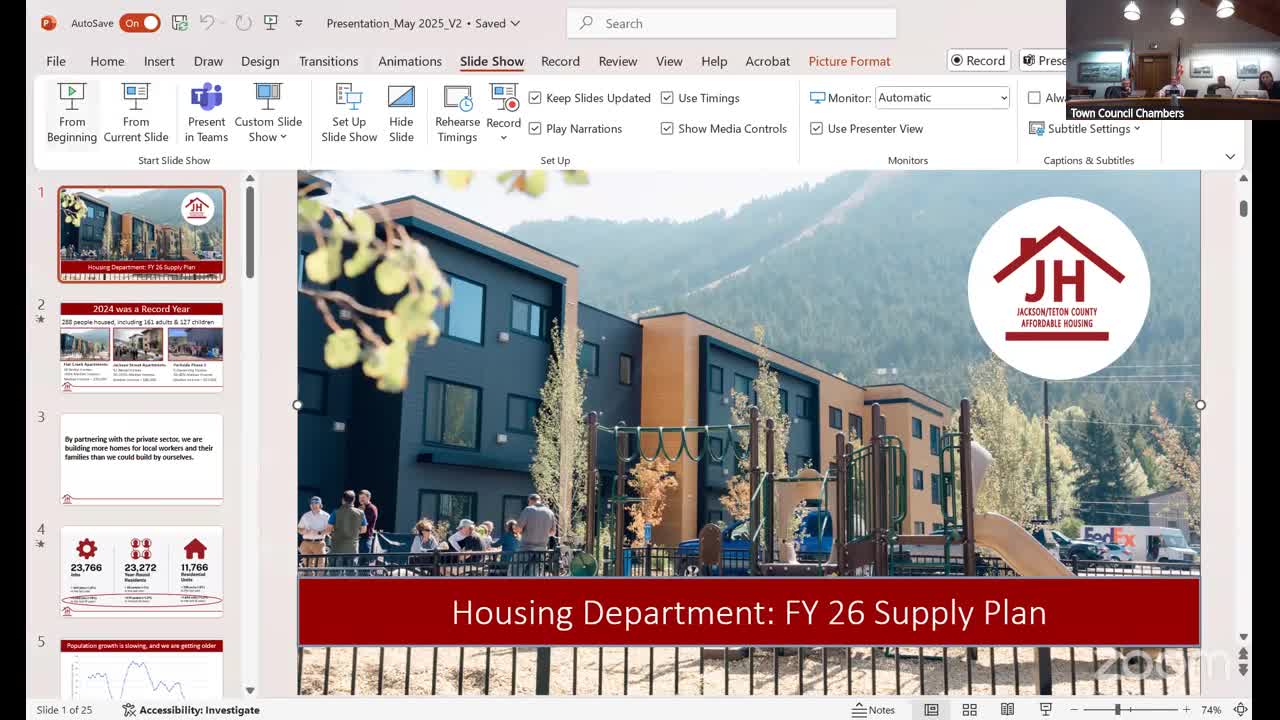Toggle the Notes pane button

(x=873, y=710)
